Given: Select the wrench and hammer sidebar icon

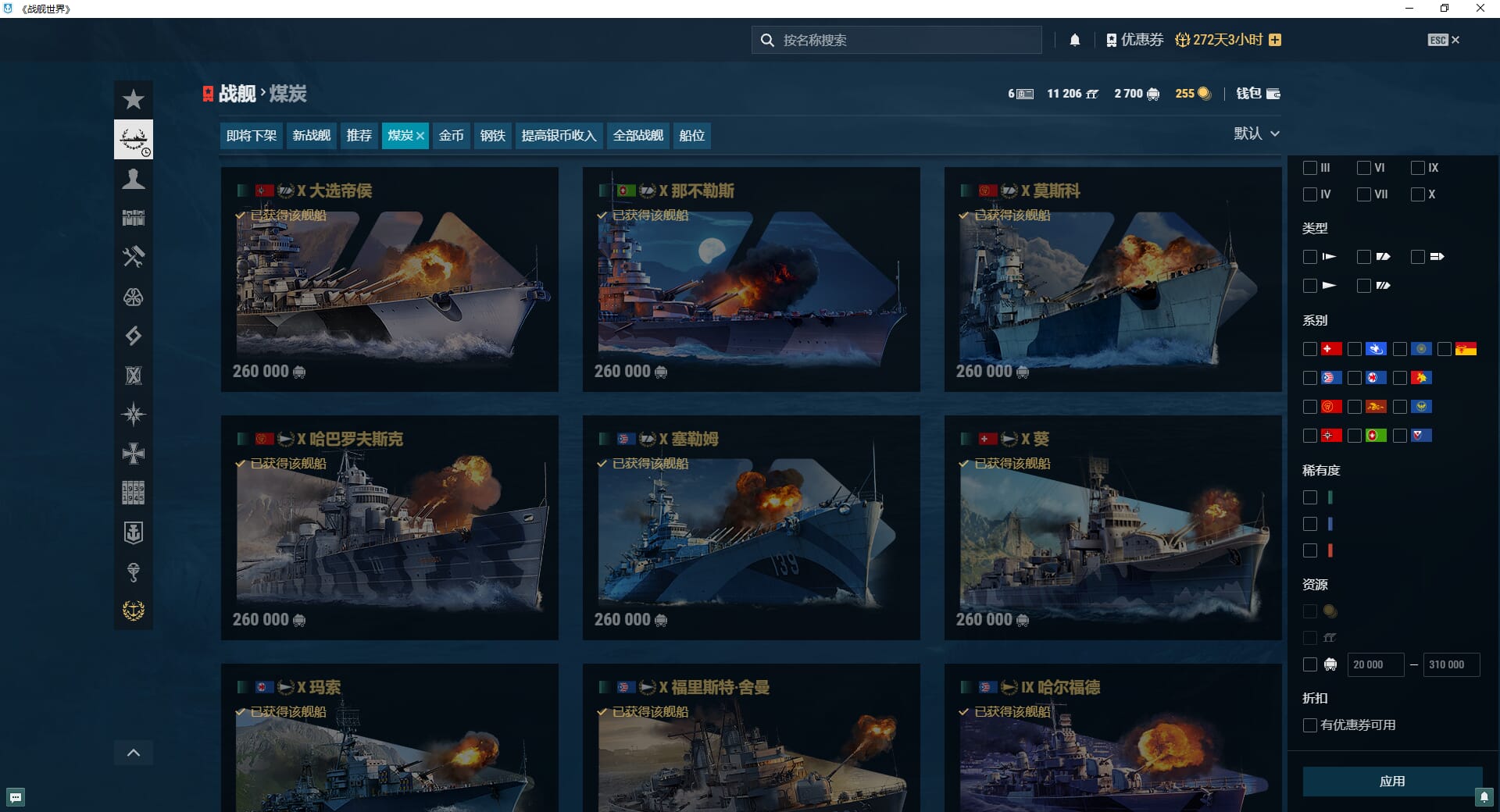Looking at the screenshot, I should pyautogui.click(x=134, y=257).
